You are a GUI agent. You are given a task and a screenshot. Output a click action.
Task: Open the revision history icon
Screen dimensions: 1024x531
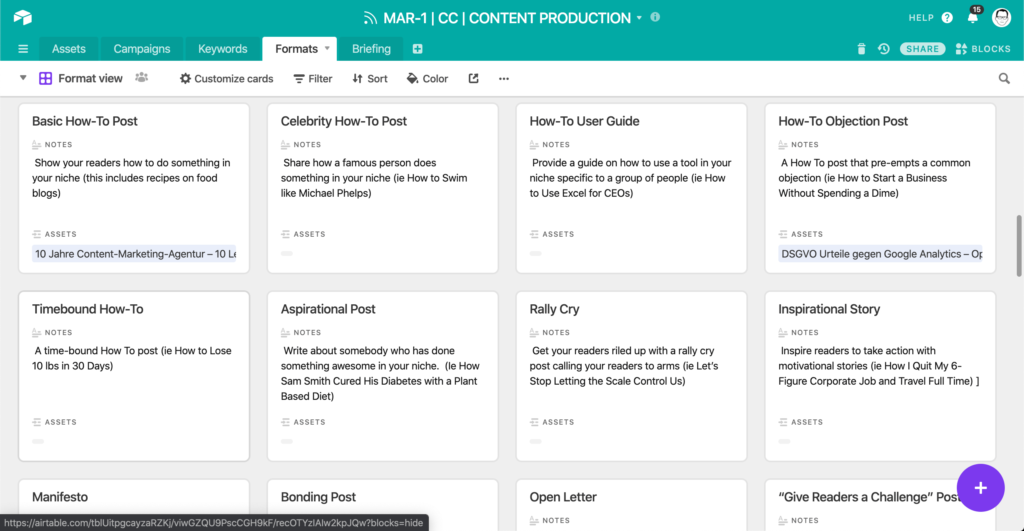coord(884,49)
